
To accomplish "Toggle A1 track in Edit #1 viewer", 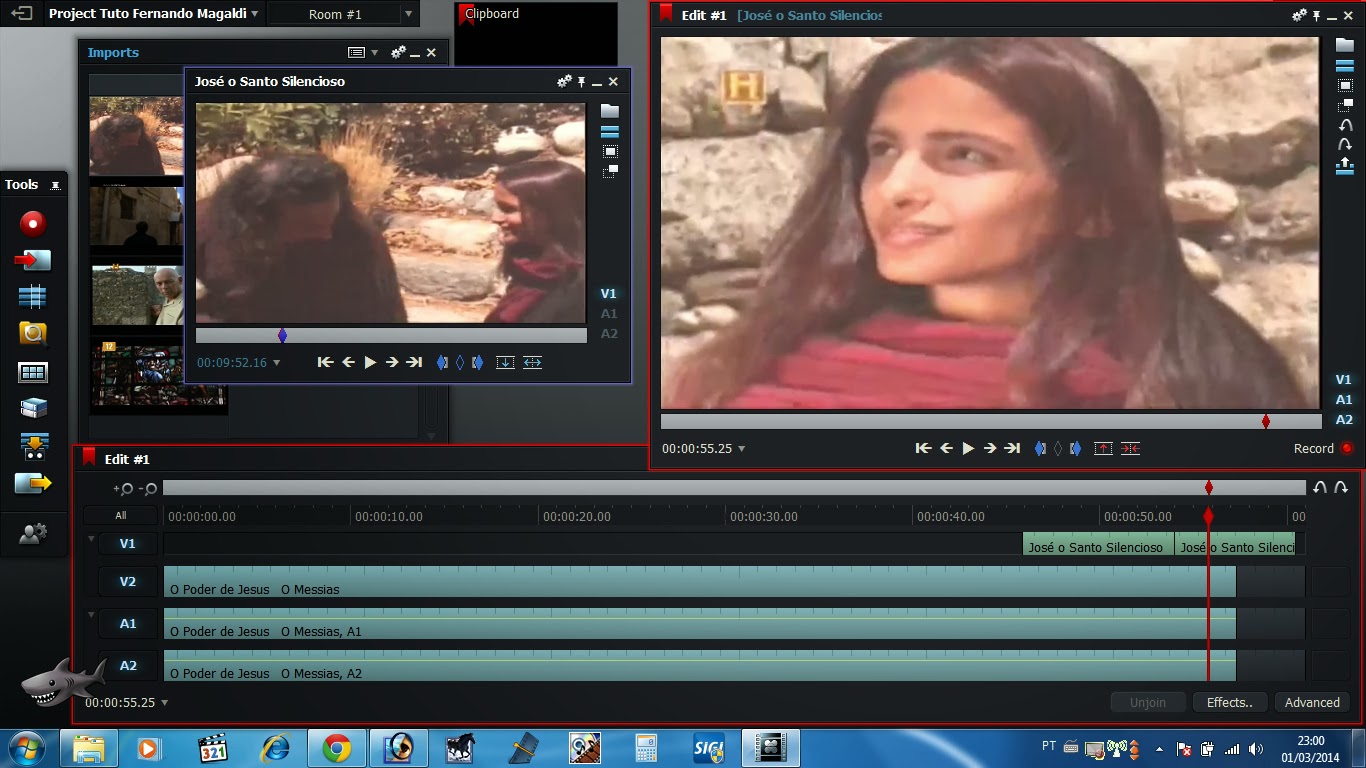I will click(x=1344, y=400).
